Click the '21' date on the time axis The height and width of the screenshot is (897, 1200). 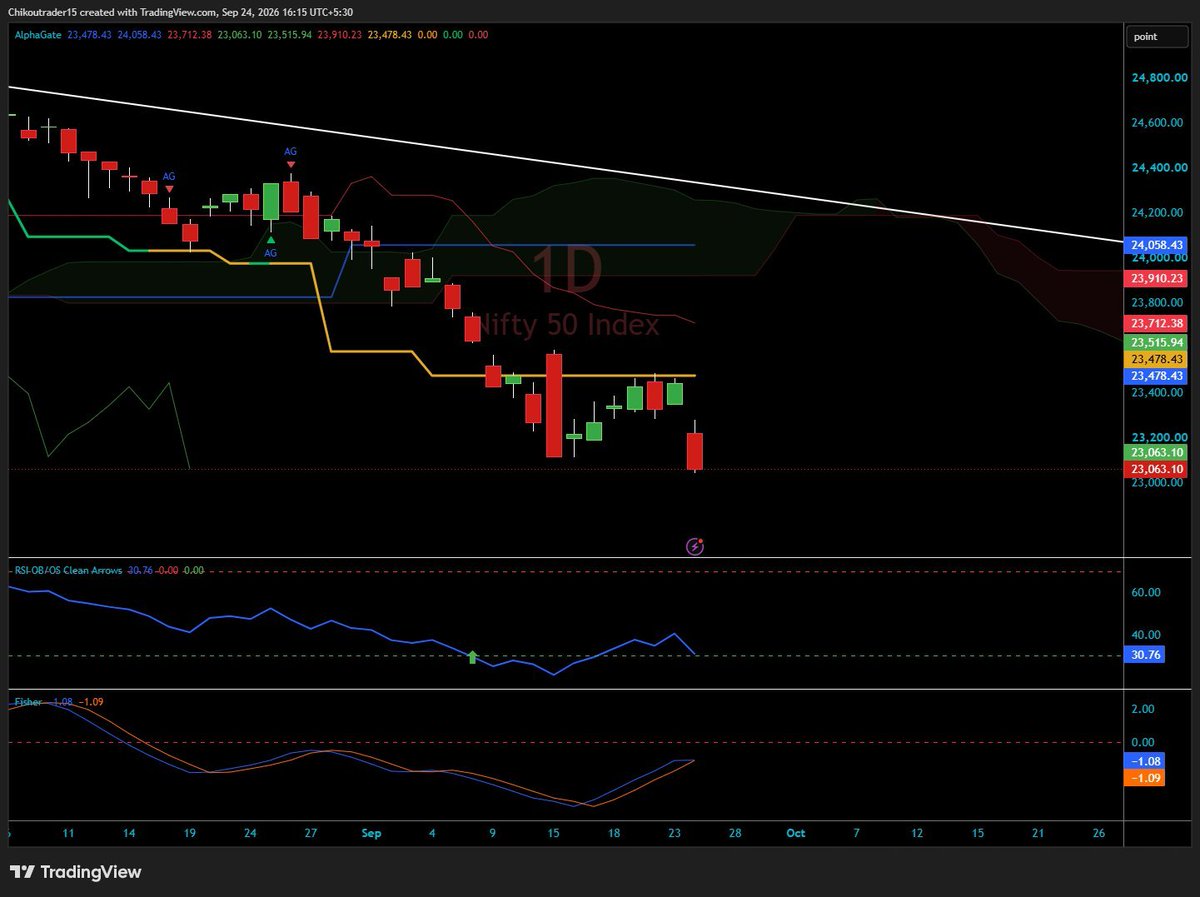1038,833
